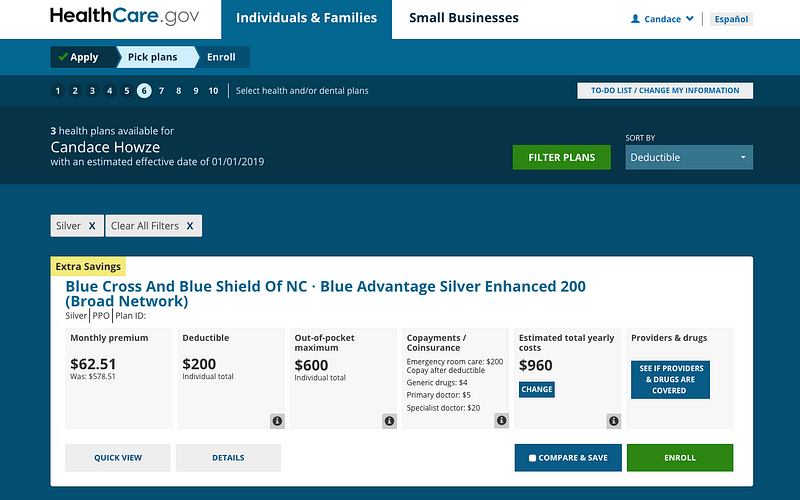This screenshot has width=800, height=500.
Task: Click the Estimated yearly costs info icon
Action: point(613,421)
